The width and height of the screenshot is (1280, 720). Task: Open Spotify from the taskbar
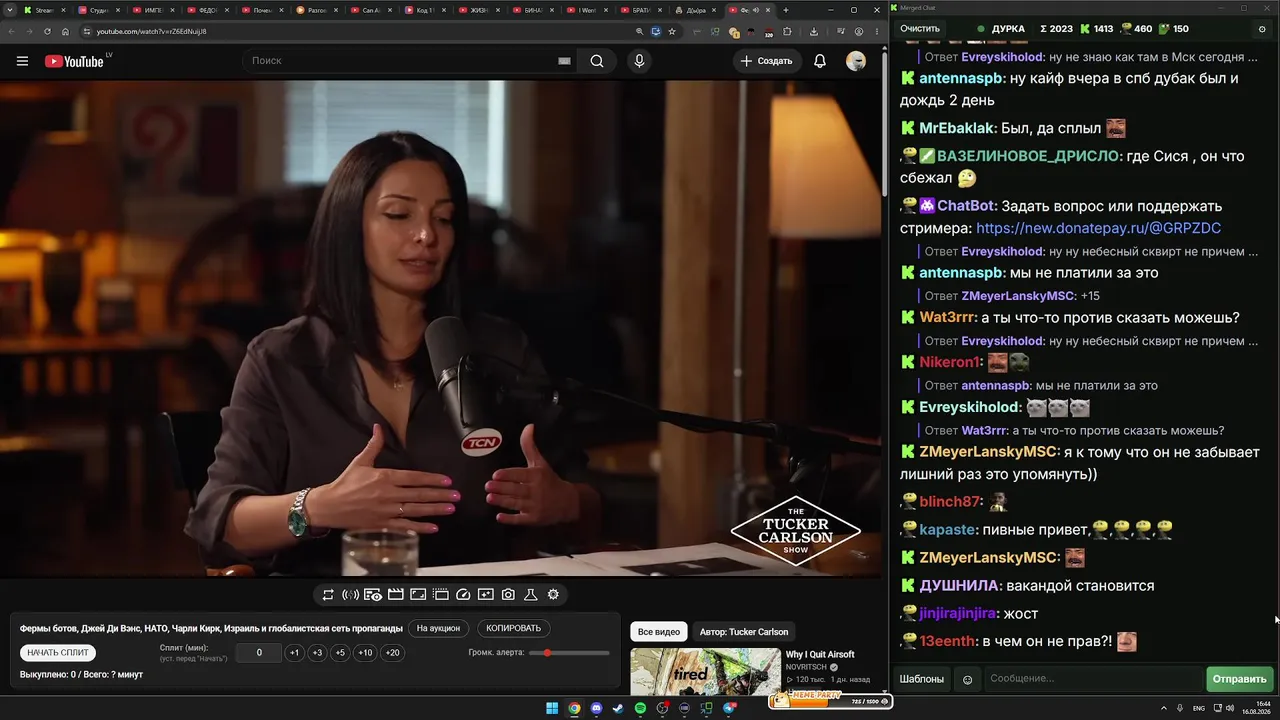pos(640,709)
